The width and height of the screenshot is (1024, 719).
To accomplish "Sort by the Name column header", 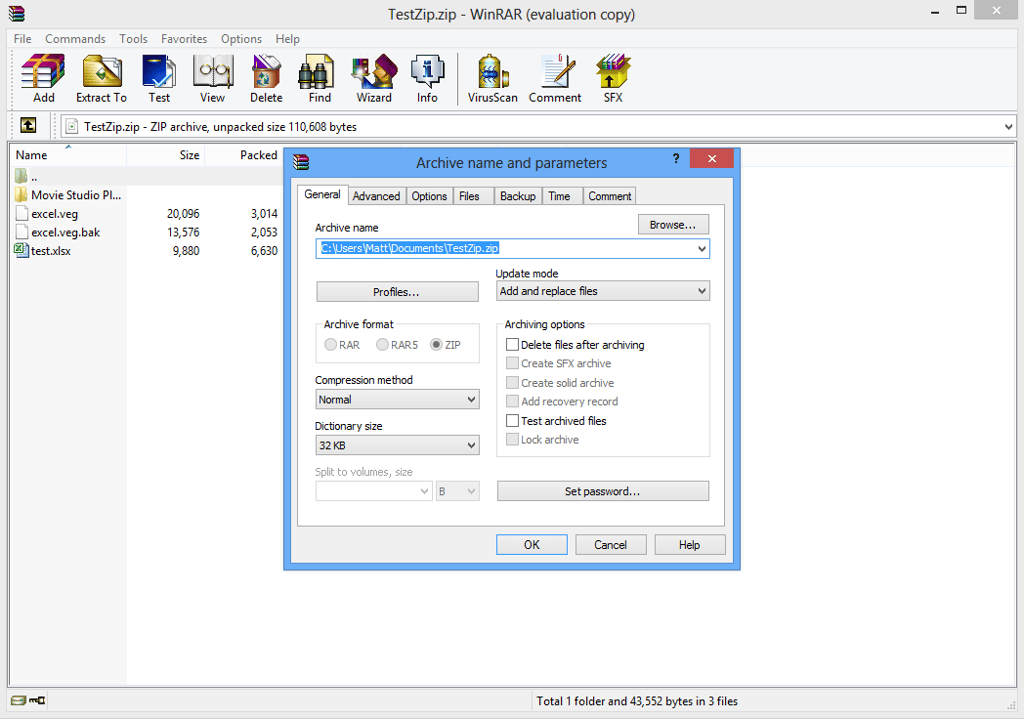I will pyautogui.click(x=68, y=155).
